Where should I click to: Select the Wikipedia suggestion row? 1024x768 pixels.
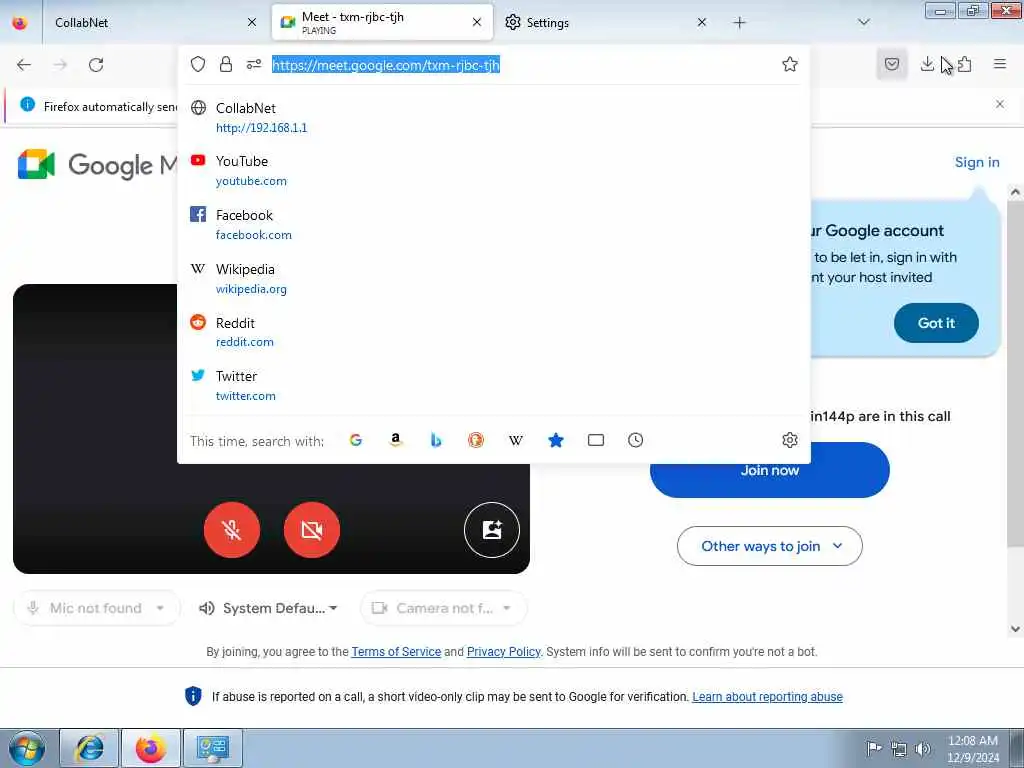click(494, 278)
